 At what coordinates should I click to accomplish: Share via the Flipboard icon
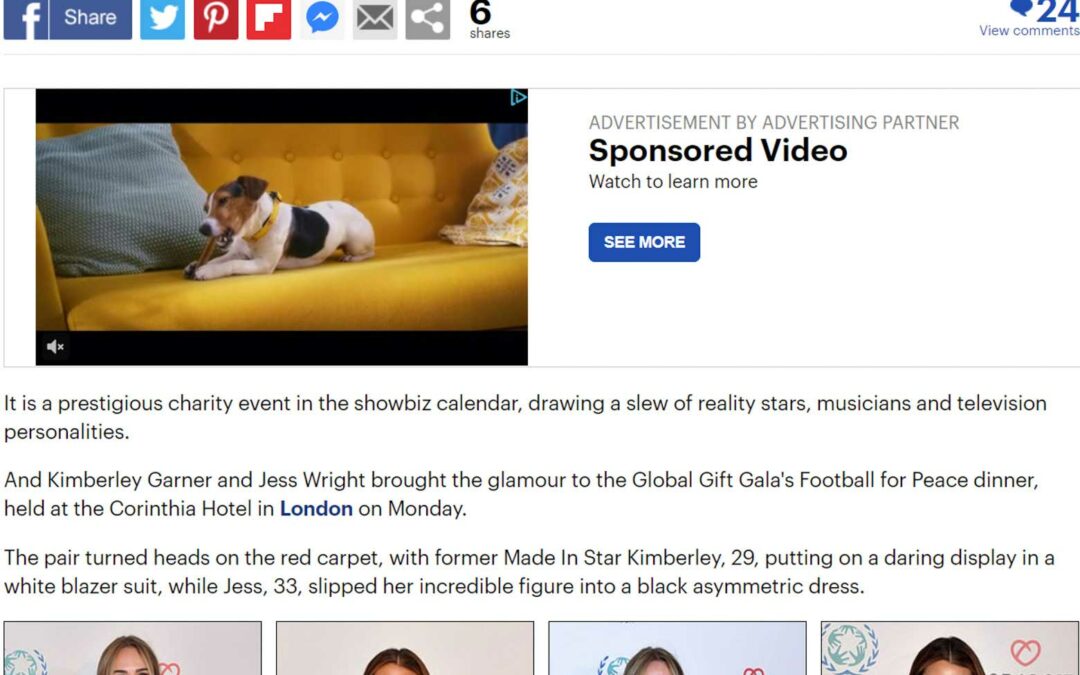tap(269, 19)
